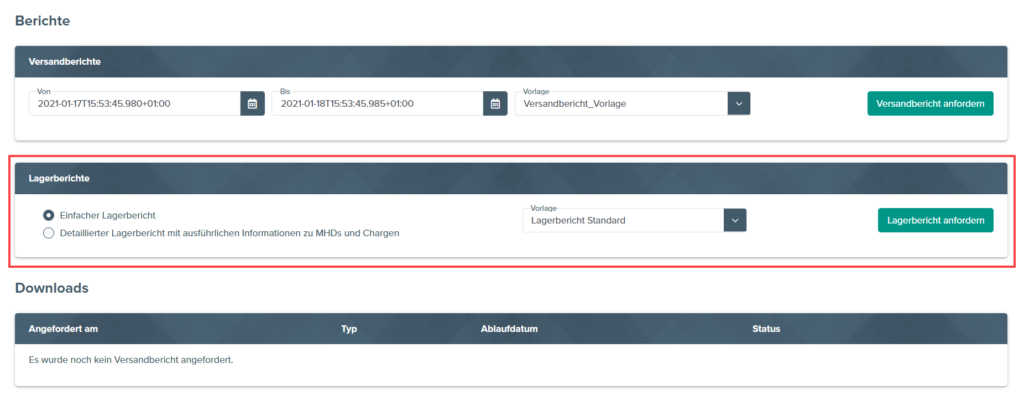Click the Versandbericht anfordern button

(930, 103)
